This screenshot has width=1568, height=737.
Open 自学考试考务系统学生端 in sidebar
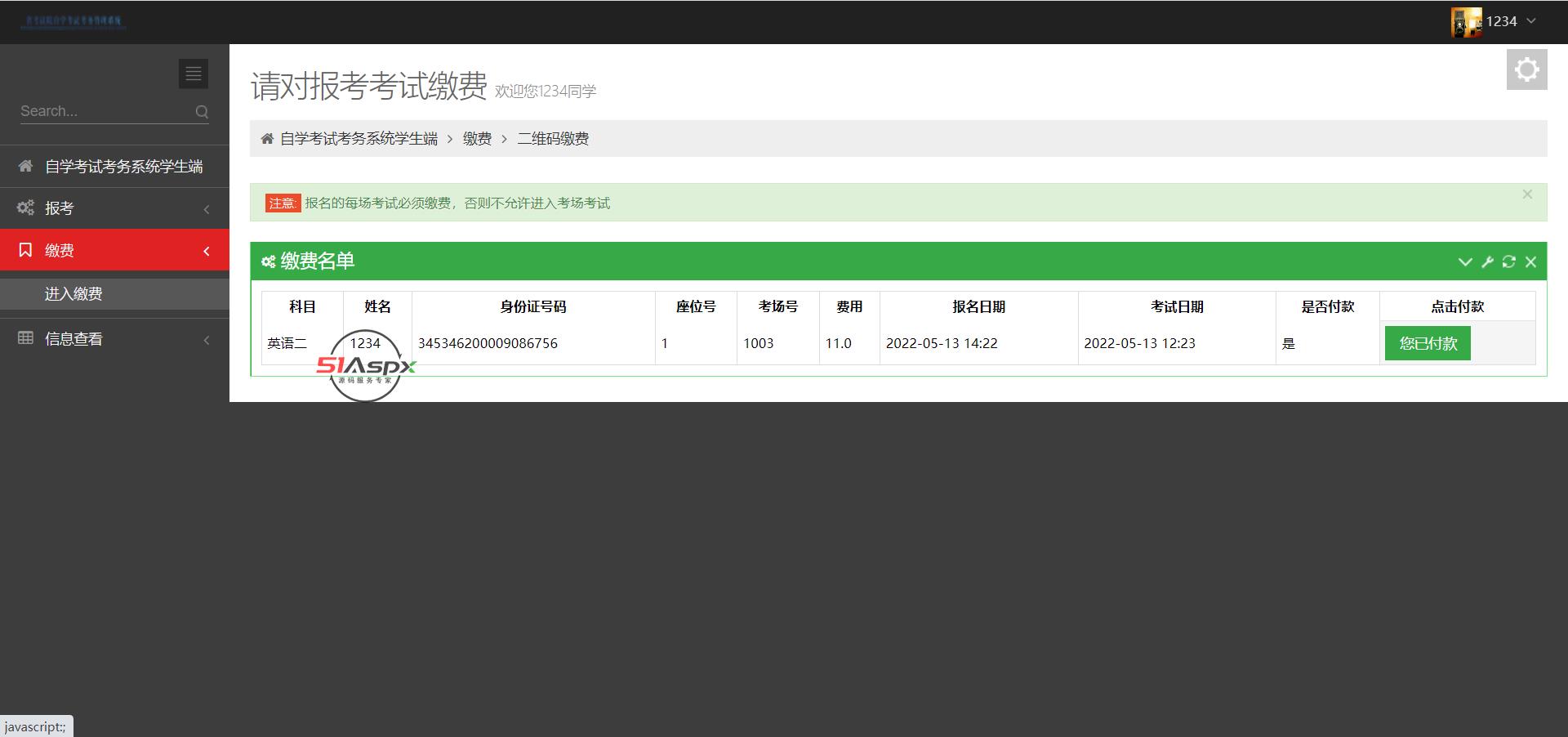coord(122,167)
